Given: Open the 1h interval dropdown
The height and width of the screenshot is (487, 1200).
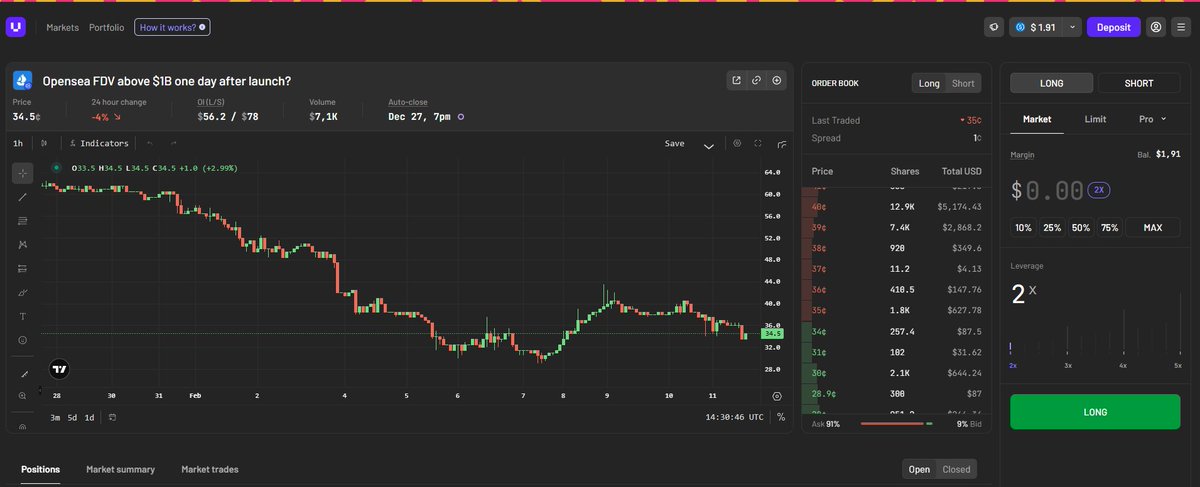Looking at the screenshot, I should point(18,143).
